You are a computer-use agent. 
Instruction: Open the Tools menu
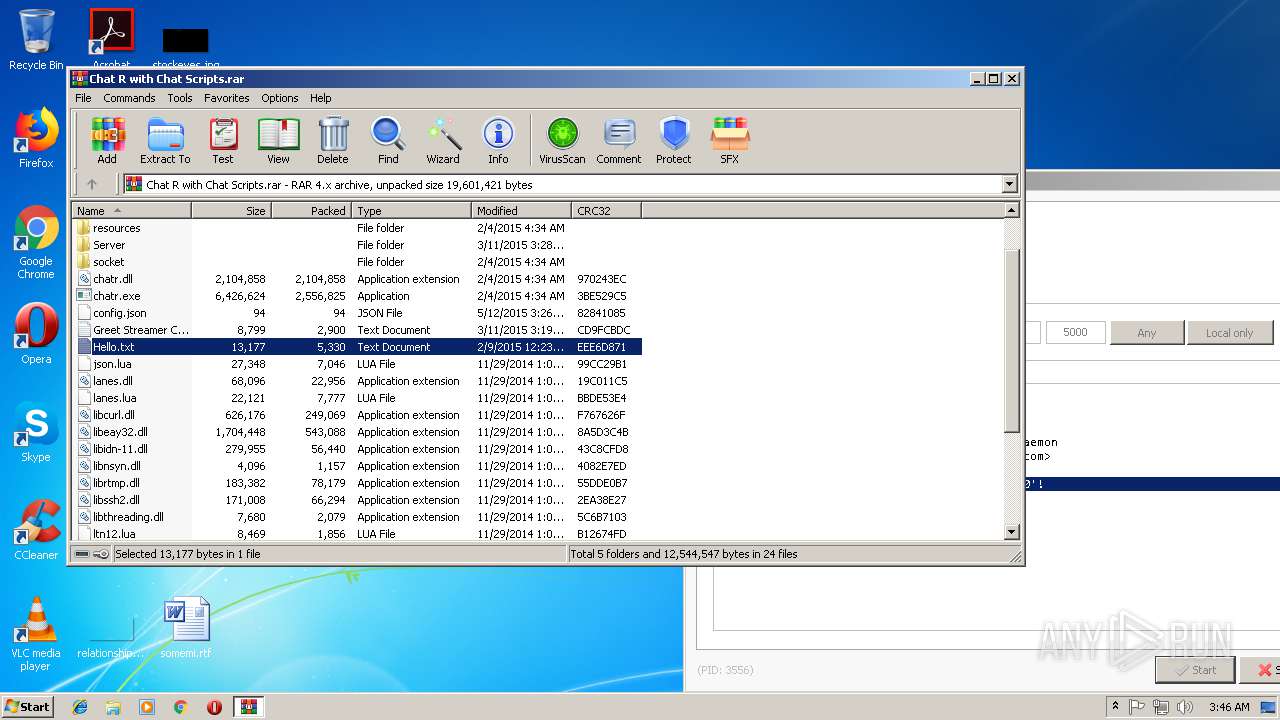tap(180, 98)
